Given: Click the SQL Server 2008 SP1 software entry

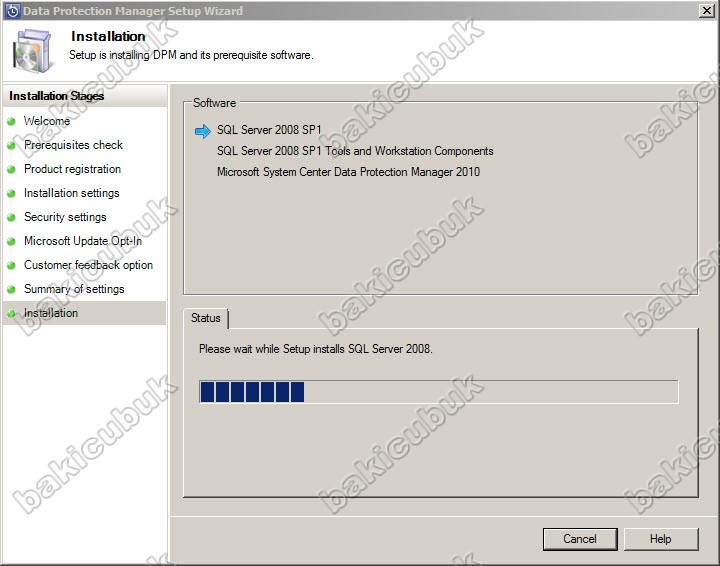Looking at the screenshot, I should [x=269, y=130].
